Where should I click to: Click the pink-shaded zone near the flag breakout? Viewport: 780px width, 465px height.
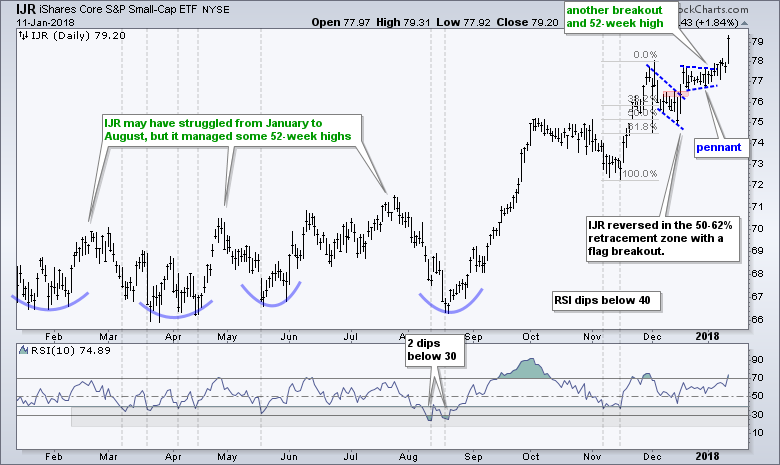coord(677,93)
